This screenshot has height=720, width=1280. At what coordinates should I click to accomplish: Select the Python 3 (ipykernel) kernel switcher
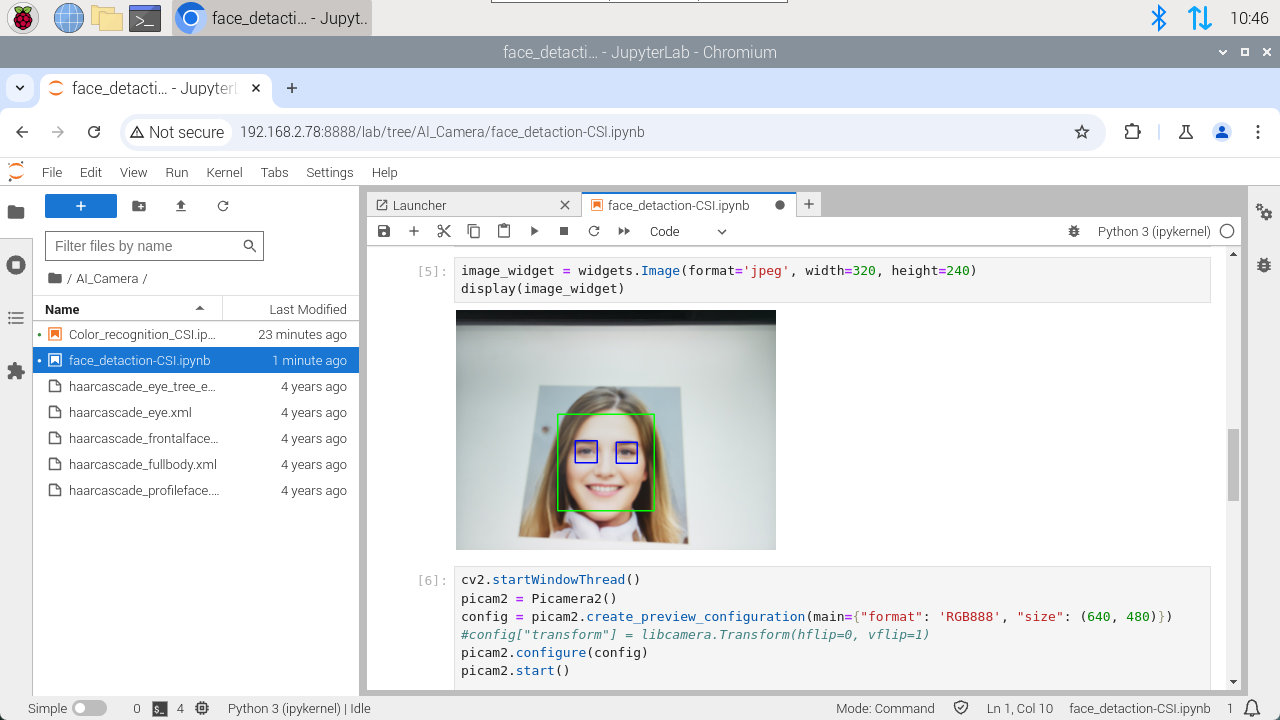pyautogui.click(x=1154, y=231)
